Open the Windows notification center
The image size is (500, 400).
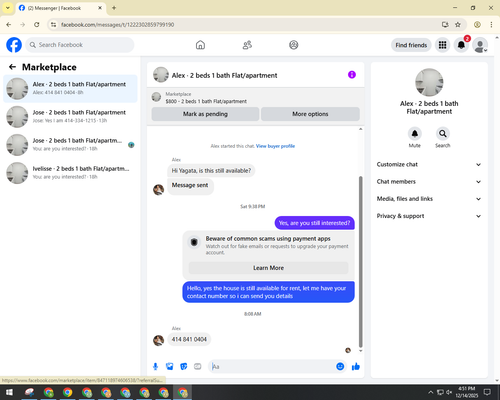pos(487,392)
